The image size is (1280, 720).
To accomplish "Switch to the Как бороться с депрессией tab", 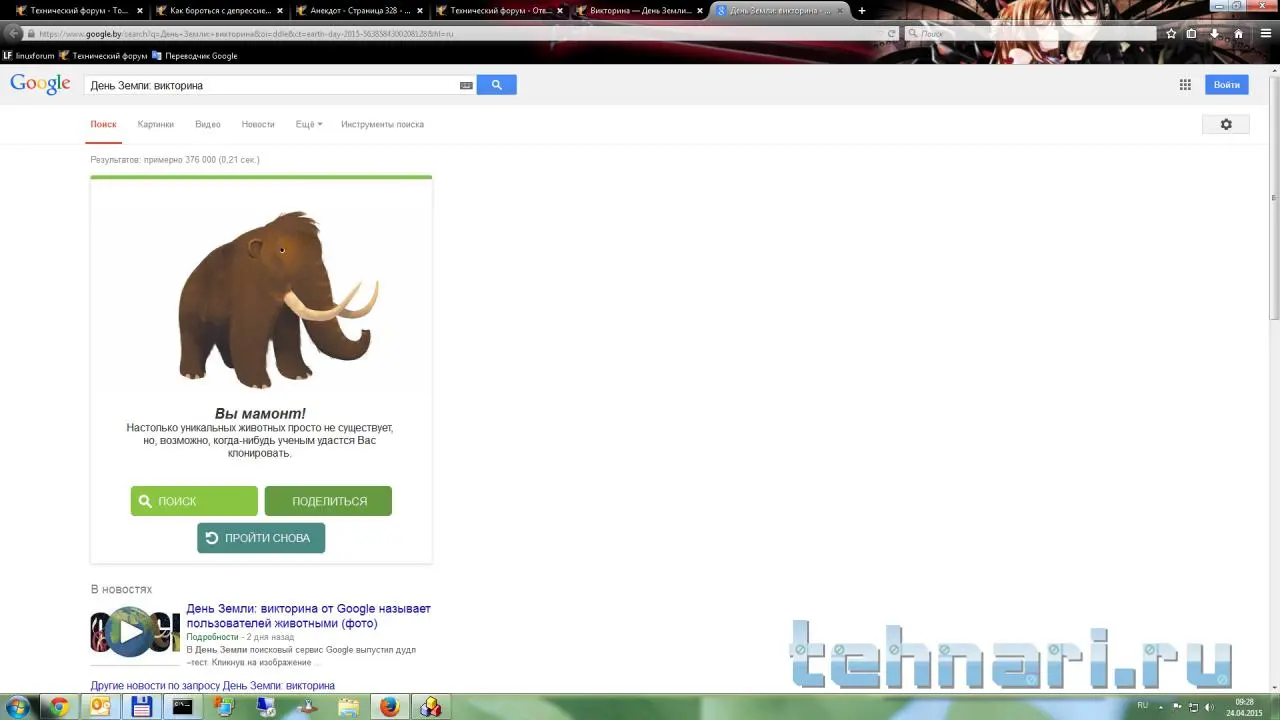I will pyautogui.click(x=221, y=11).
